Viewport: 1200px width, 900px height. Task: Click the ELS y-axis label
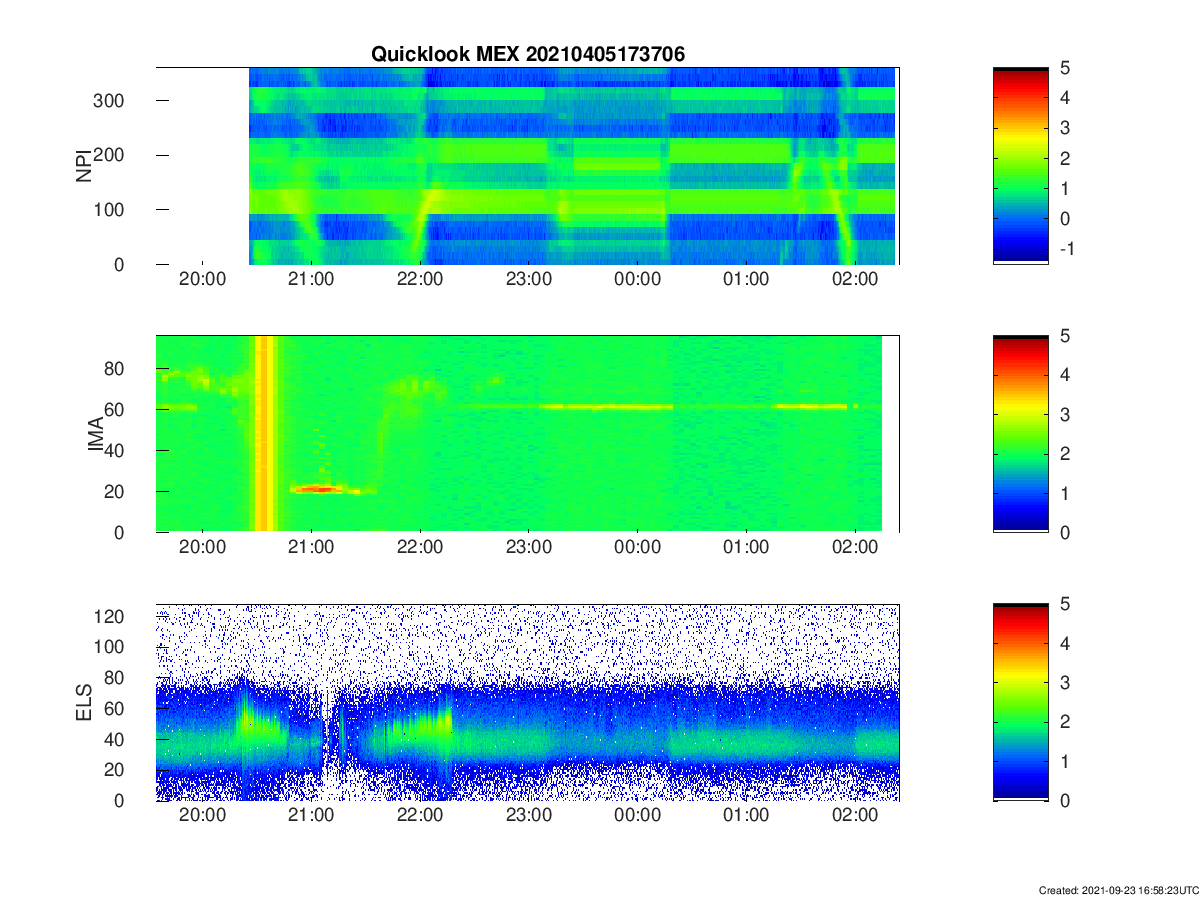click(x=84, y=702)
